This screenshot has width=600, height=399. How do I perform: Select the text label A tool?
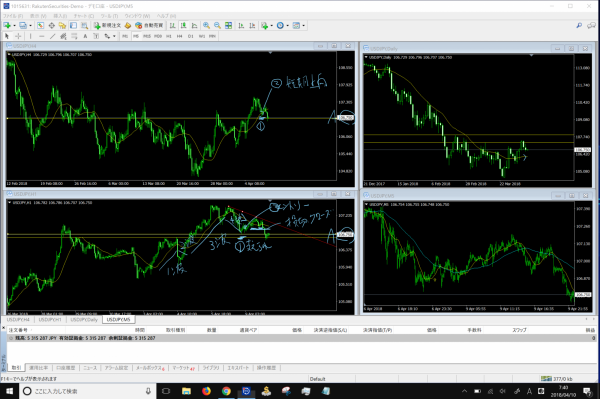[x=85, y=36]
